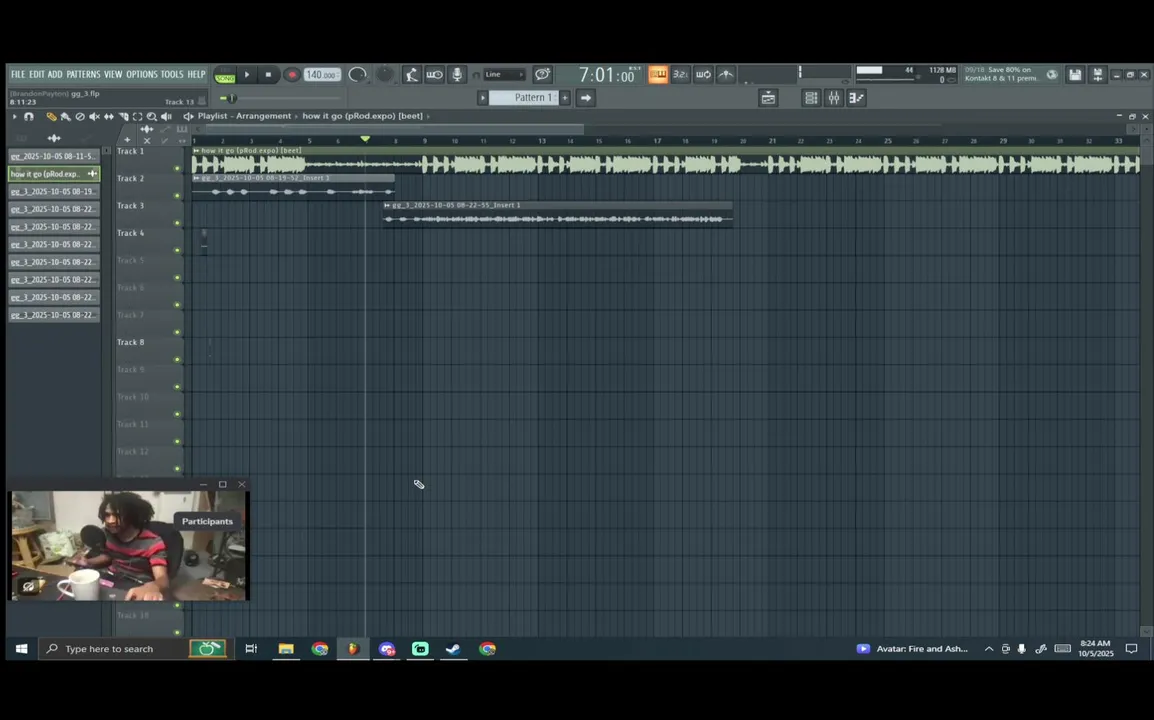
Task: Mute Track 1 using its green dot
Action: click(177, 169)
